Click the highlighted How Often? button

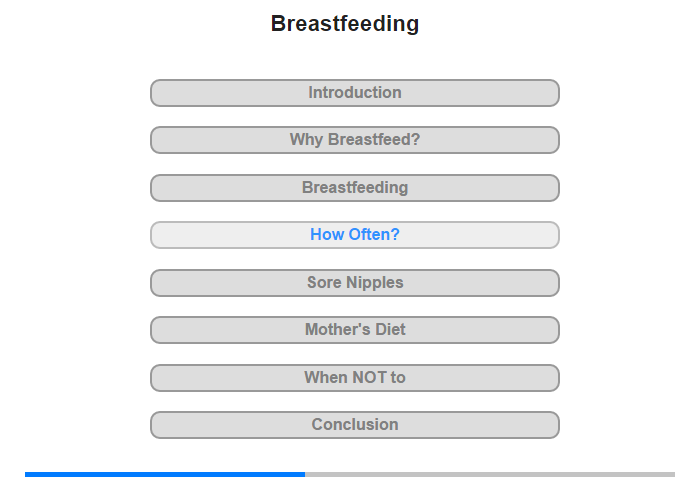click(354, 235)
